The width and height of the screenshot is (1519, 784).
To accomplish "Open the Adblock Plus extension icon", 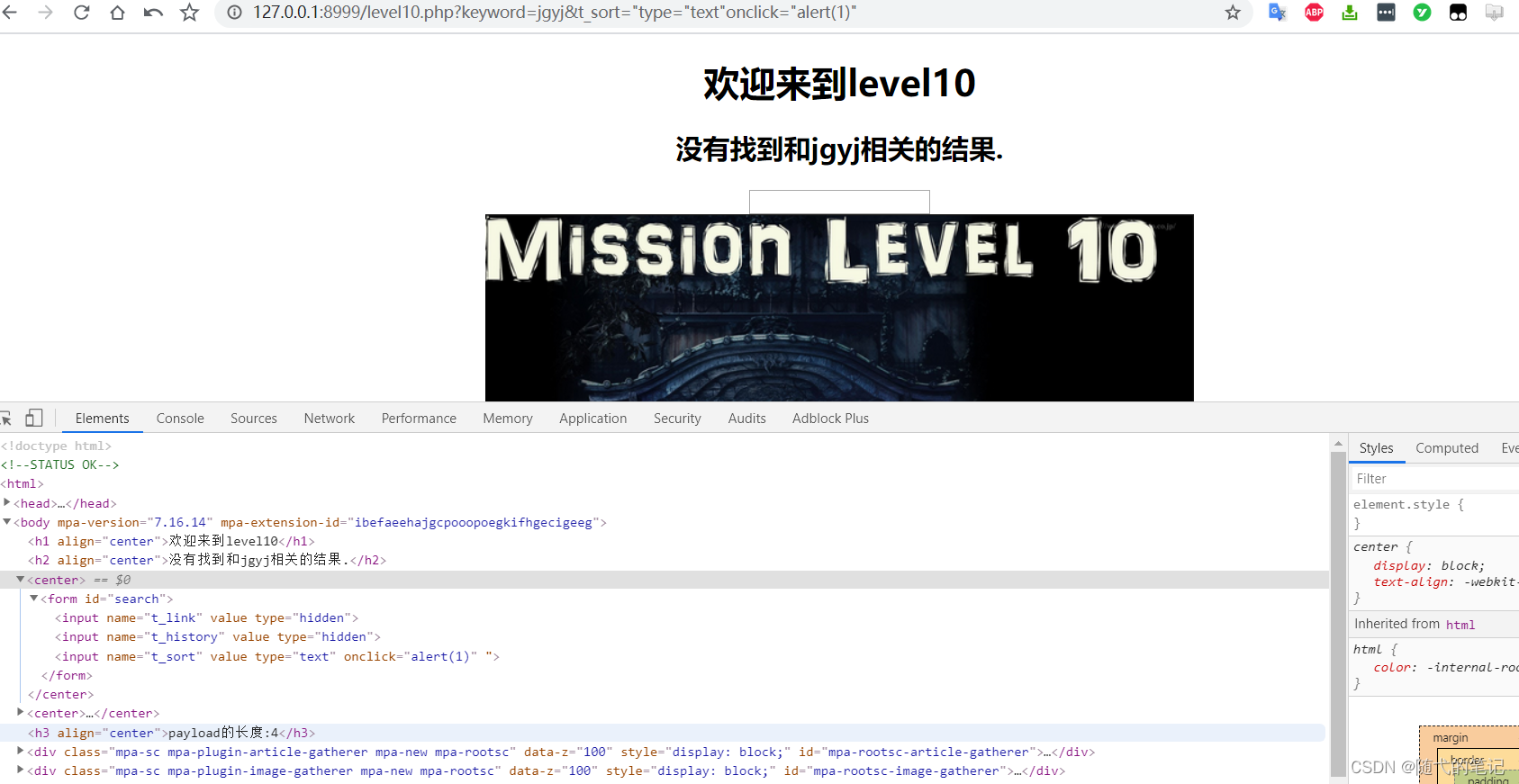I will [x=1314, y=13].
